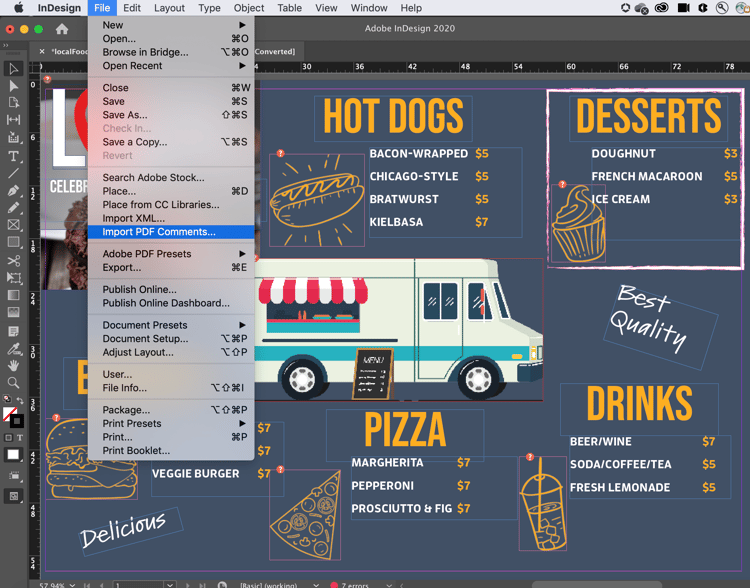Select the HOT DOGS heading text frame
This screenshot has width=750, height=588.
pos(393,117)
